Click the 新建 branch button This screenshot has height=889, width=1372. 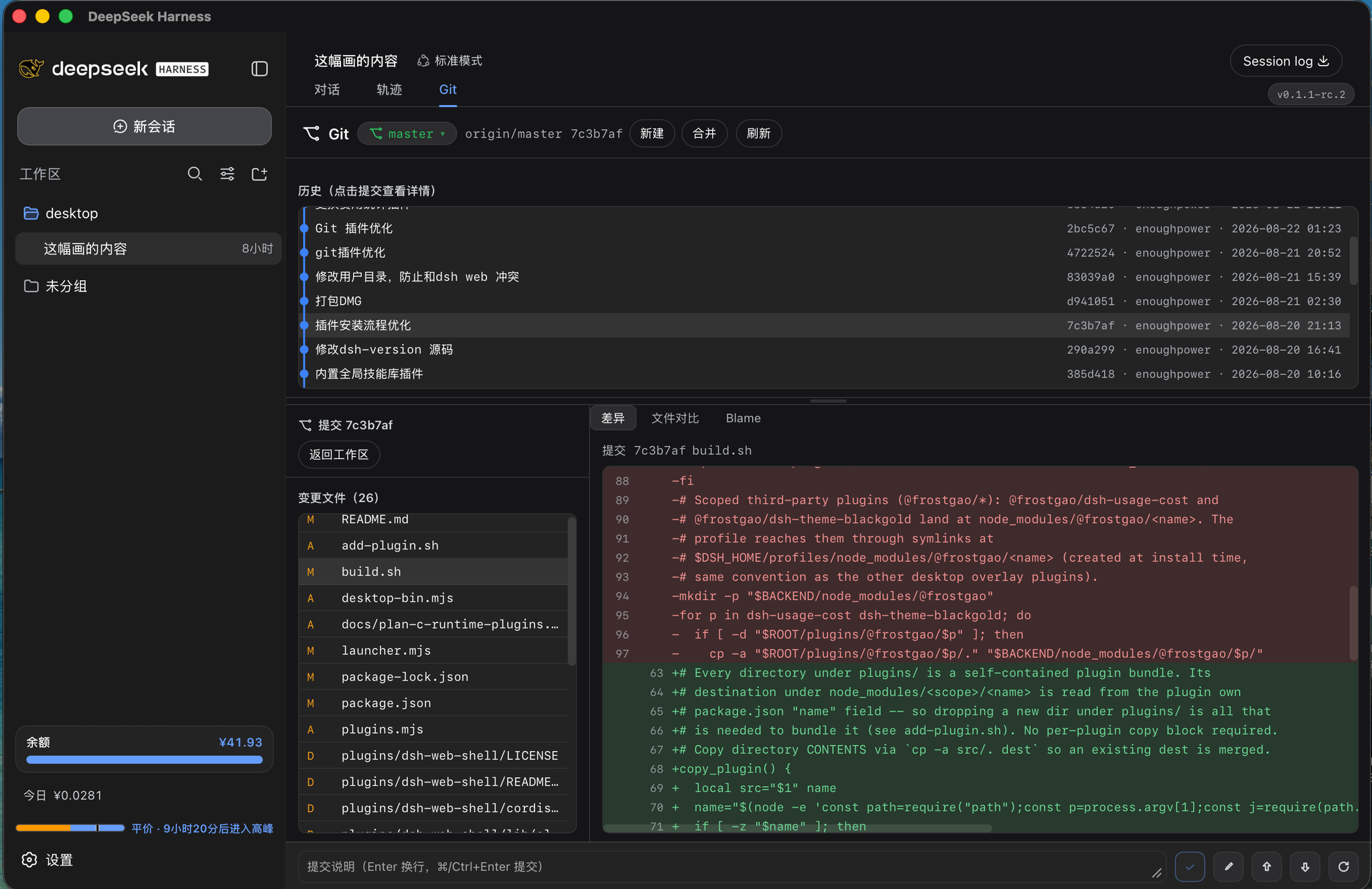652,133
